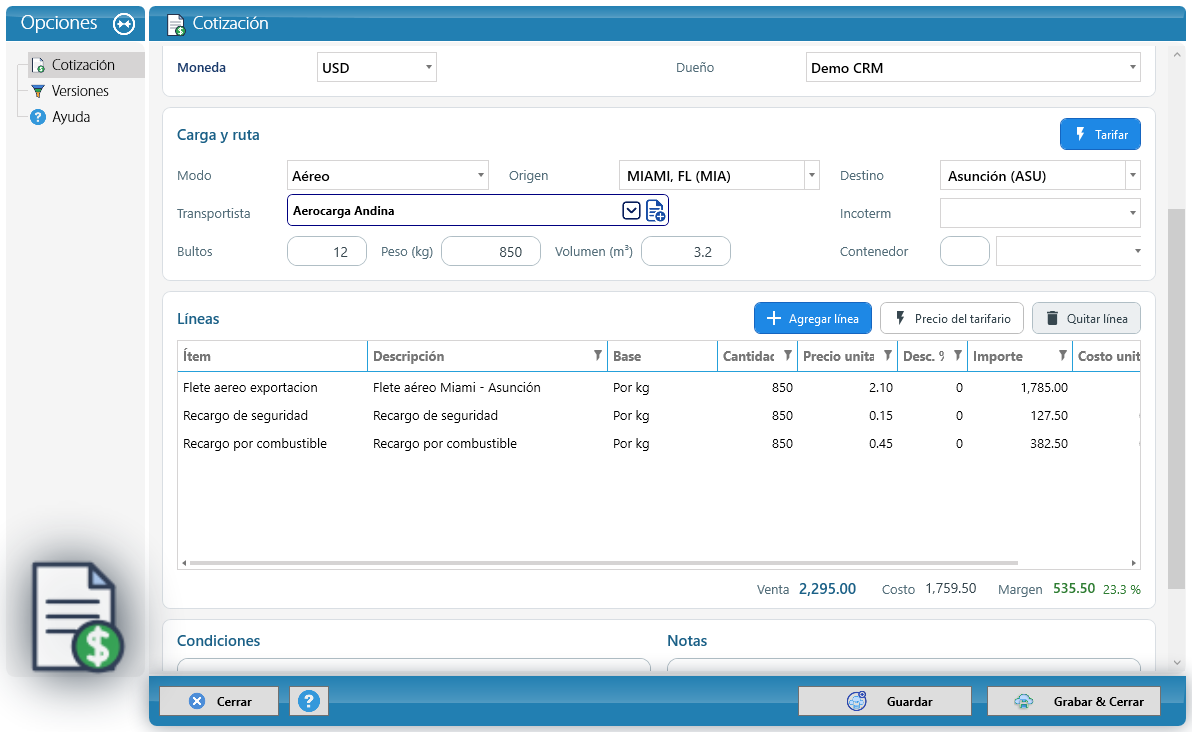This screenshot has width=1192, height=732.
Task: Open Versiones in the options tree
Action: [x=80, y=91]
